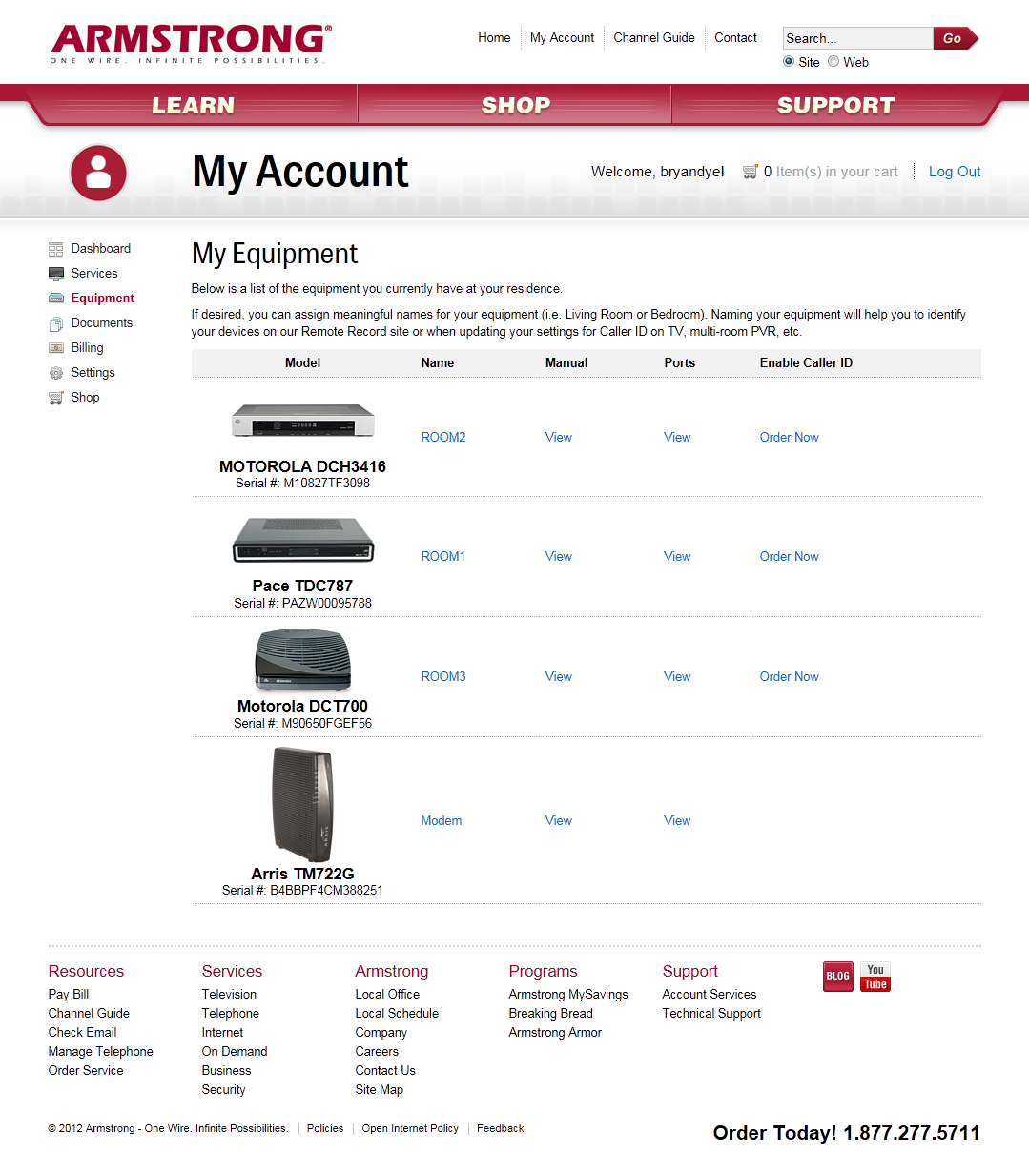1029x1176 pixels.
Task: Click the Shop cart icon in sidebar
Action: pyautogui.click(x=55, y=398)
